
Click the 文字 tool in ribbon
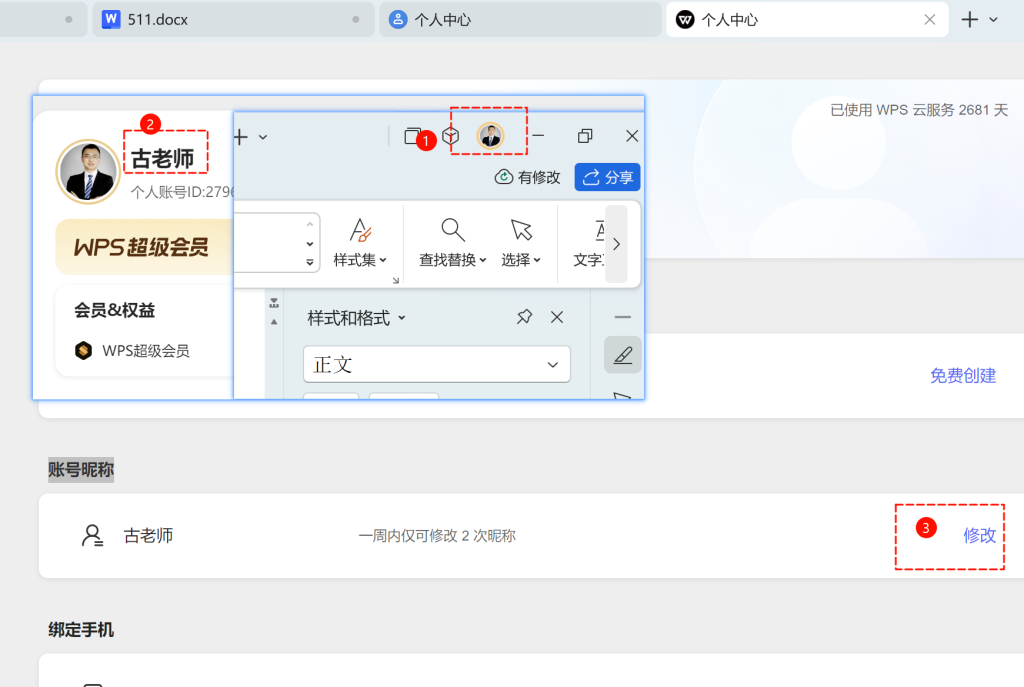coord(588,243)
